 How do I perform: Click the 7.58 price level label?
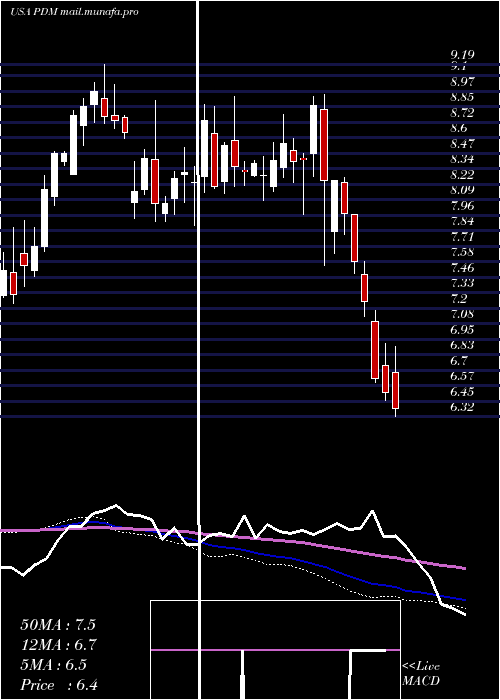click(462, 252)
